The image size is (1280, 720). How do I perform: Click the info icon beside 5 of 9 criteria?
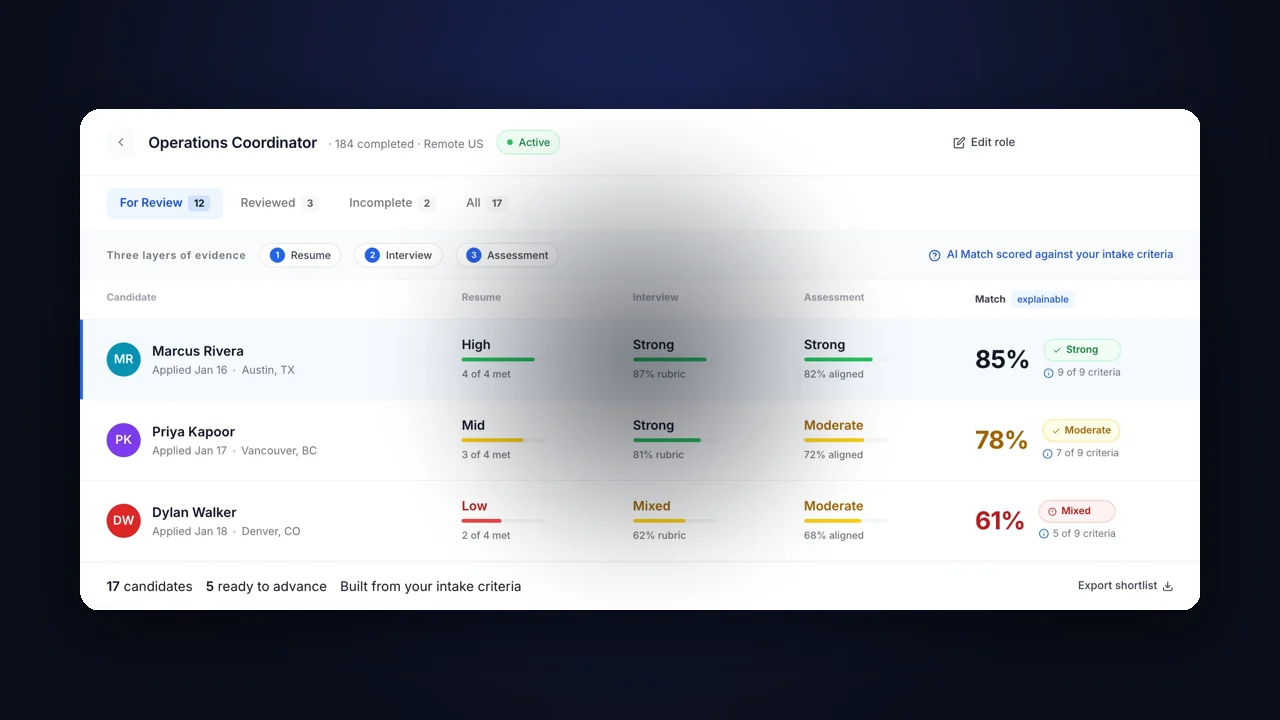coord(1044,534)
